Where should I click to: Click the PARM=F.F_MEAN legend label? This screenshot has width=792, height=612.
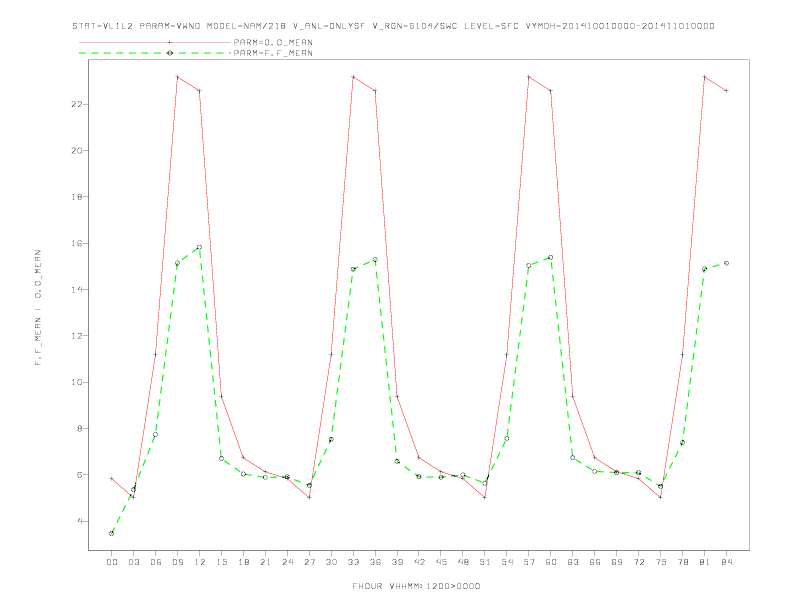[273, 53]
